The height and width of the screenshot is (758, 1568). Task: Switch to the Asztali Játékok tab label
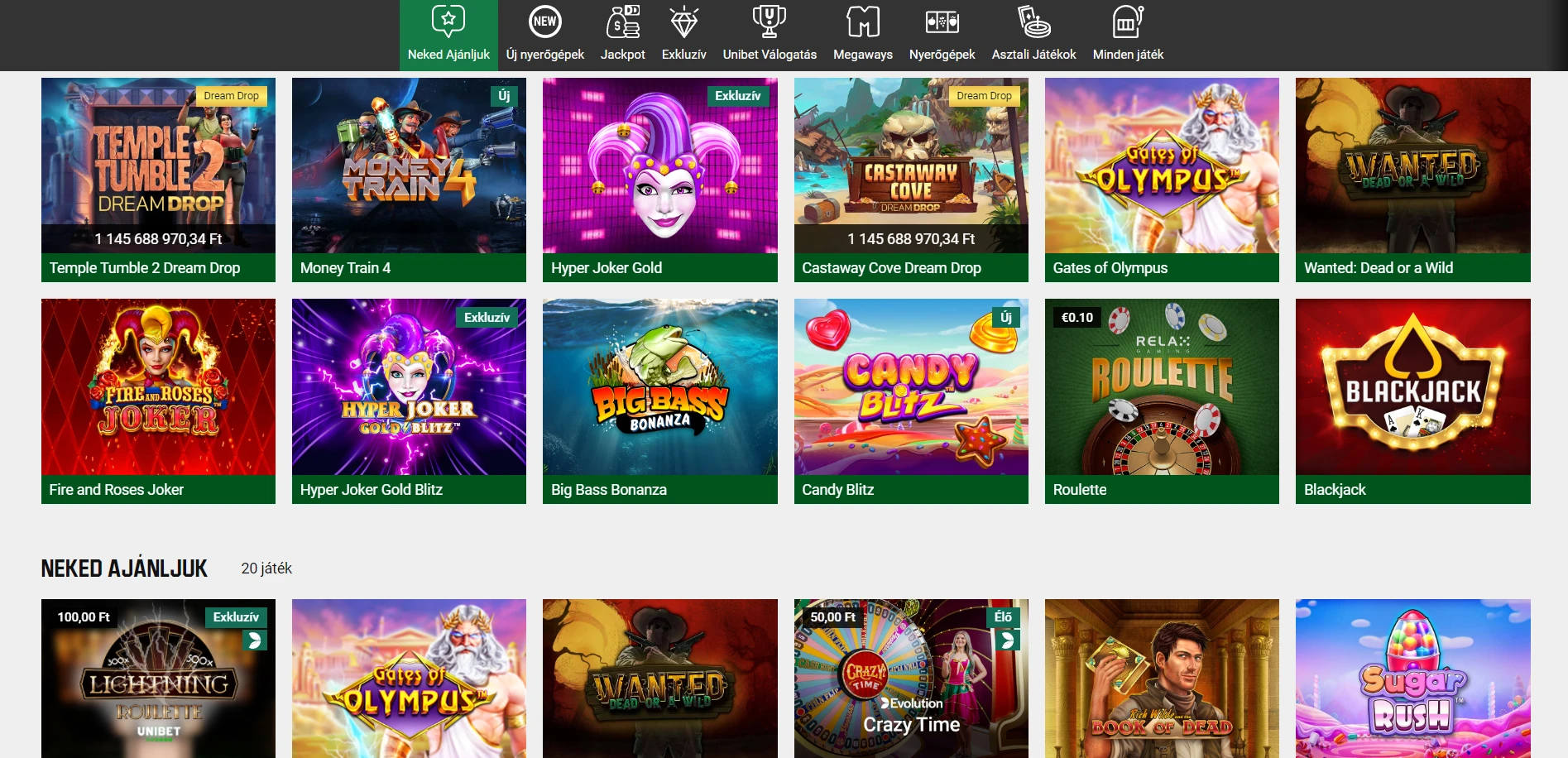1033,55
